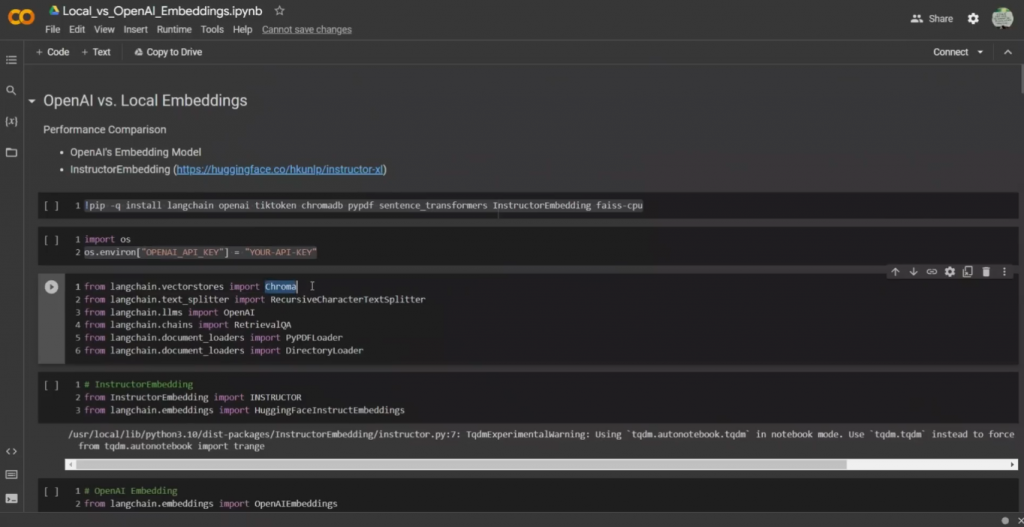Run the import os cell bracket
Image resolution: width=1024 pixels, height=527 pixels.
(51, 240)
